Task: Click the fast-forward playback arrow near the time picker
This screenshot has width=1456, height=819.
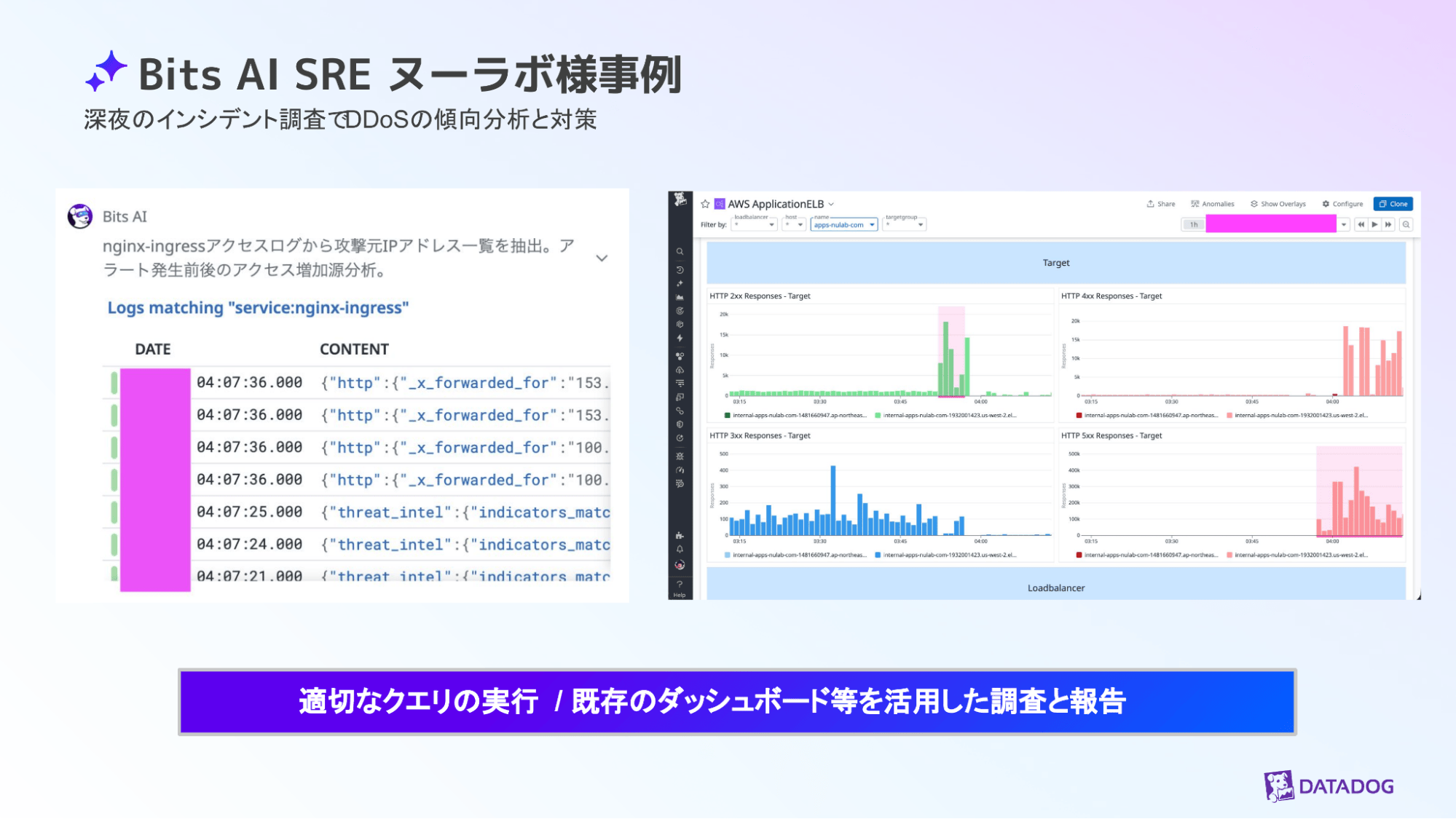Action: [x=1388, y=224]
